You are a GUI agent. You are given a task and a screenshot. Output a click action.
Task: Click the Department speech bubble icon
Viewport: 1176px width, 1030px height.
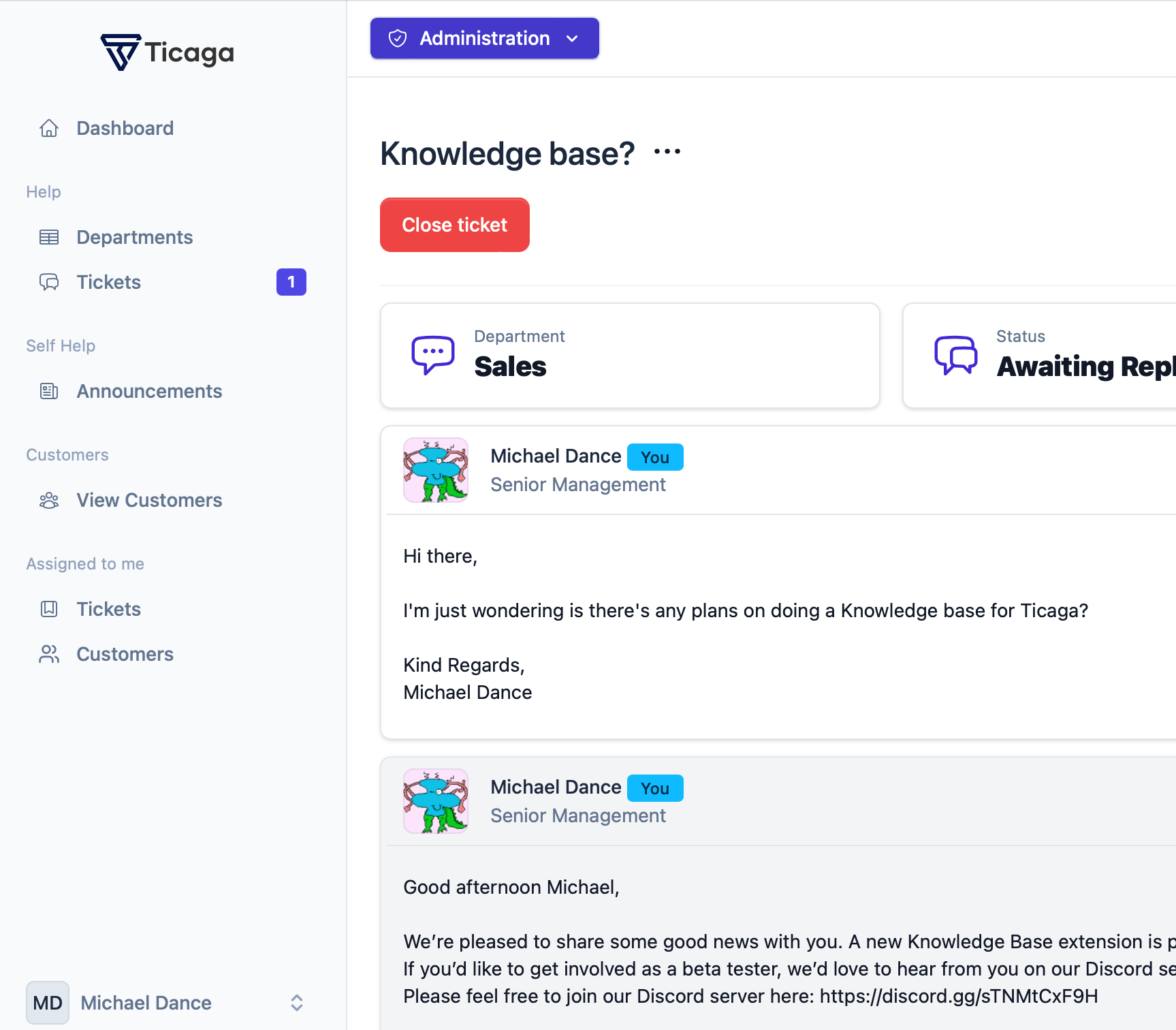[432, 355]
